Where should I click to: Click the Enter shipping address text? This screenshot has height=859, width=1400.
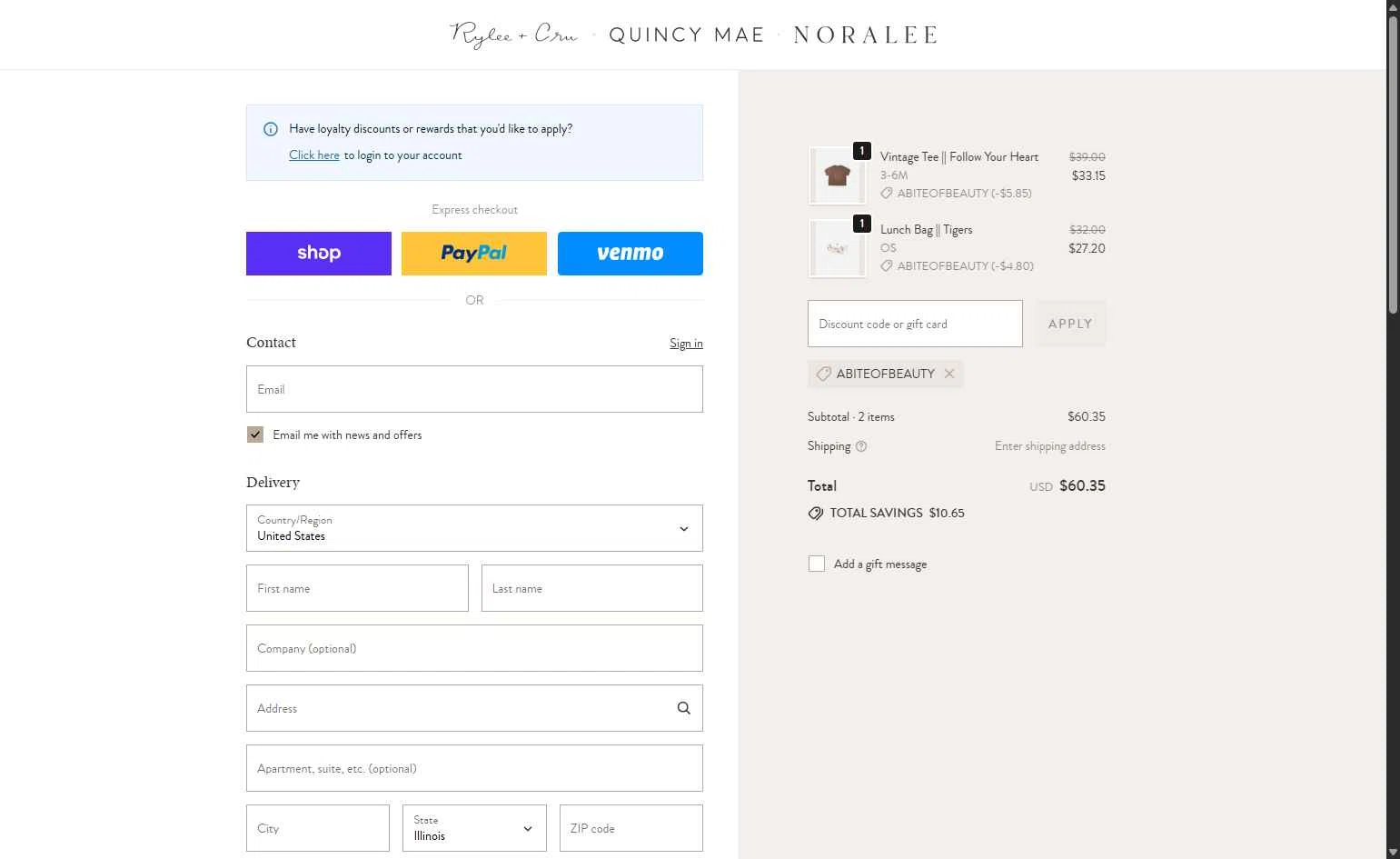[x=1050, y=446]
